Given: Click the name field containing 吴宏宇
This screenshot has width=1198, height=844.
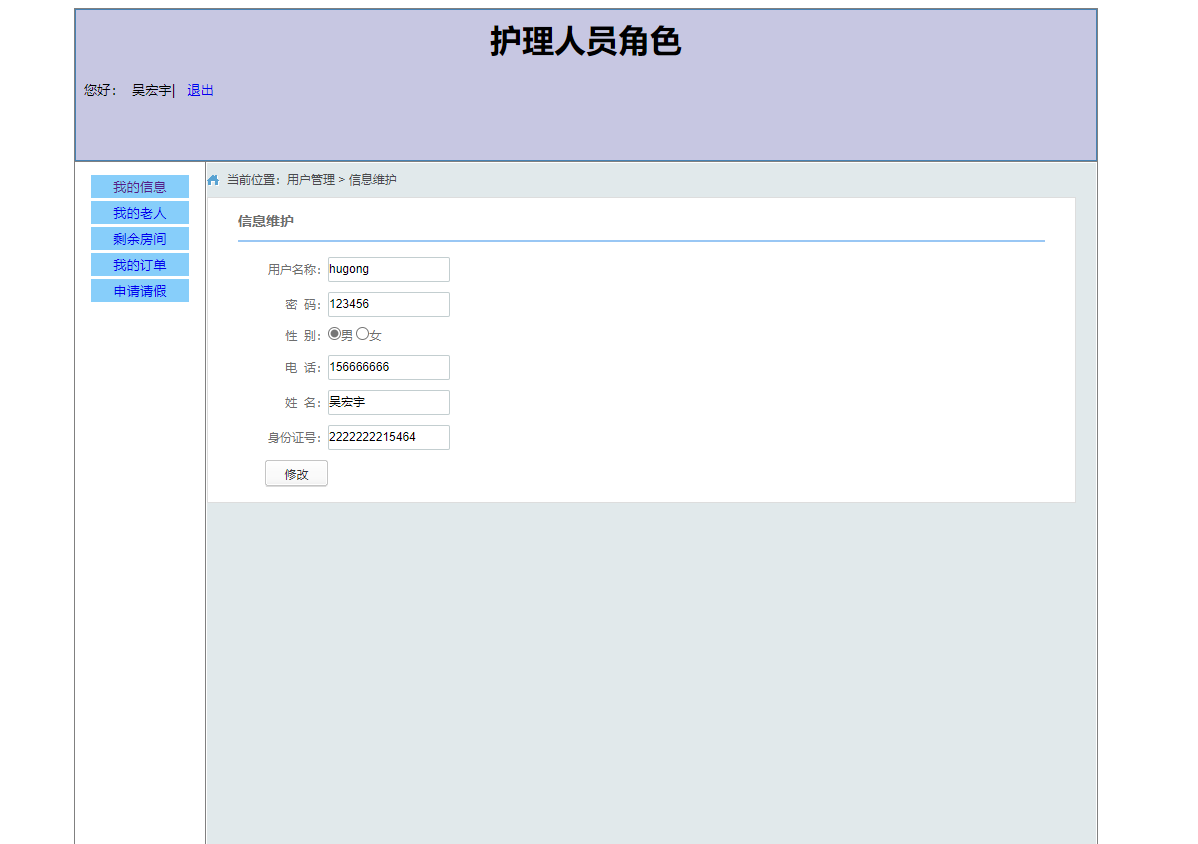Looking at the screenshot, I should point(388,402).
